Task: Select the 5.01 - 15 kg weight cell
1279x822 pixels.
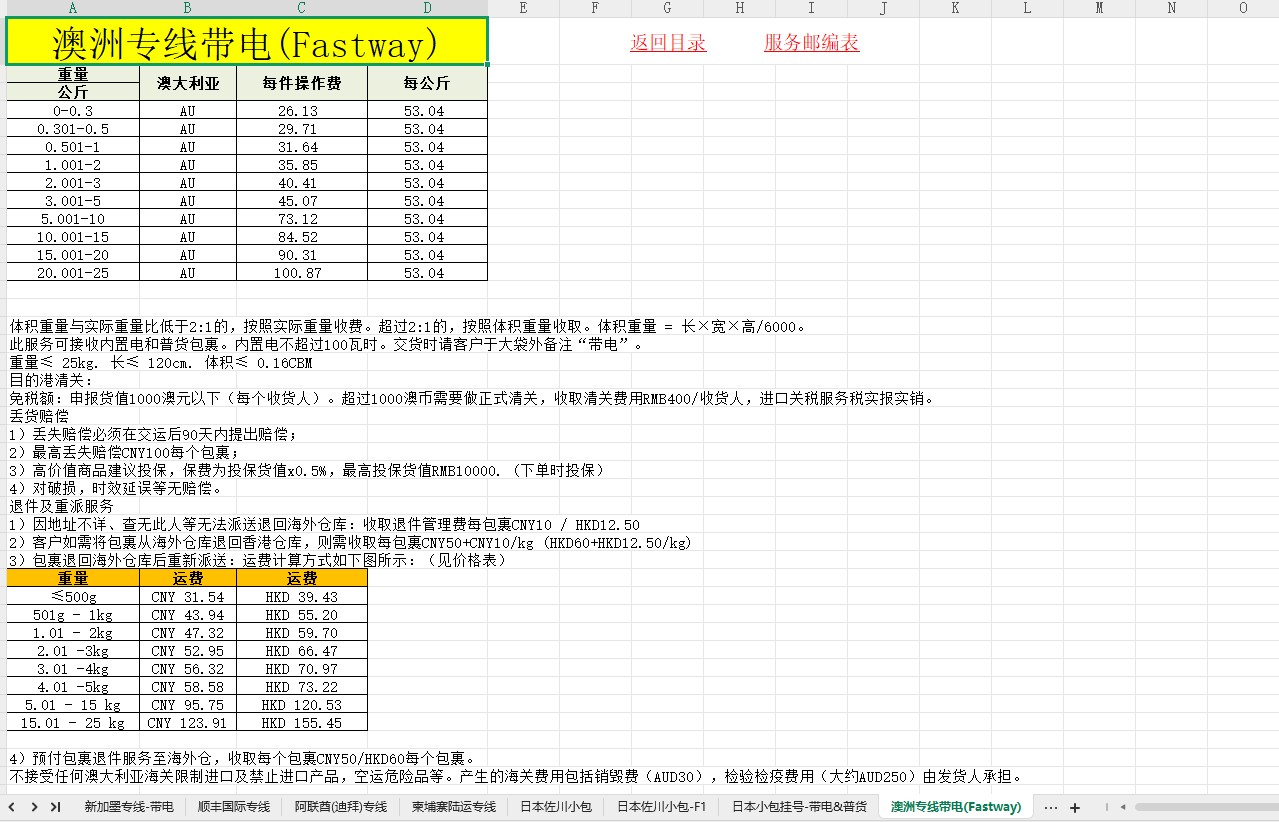Action: (73, 705)
